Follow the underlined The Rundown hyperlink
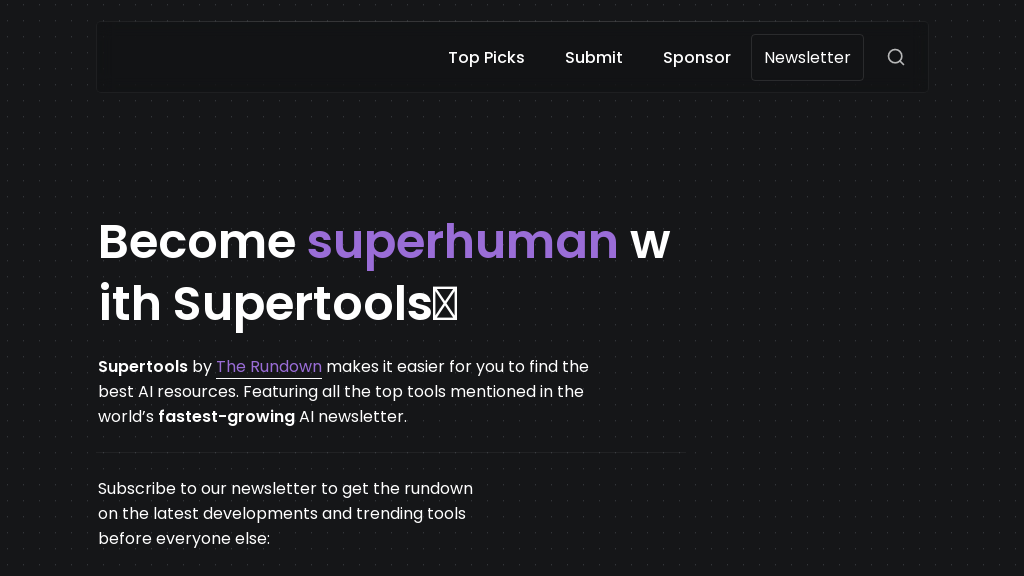1024x576 pixels. pyautogui.click(x=268, y=367)
